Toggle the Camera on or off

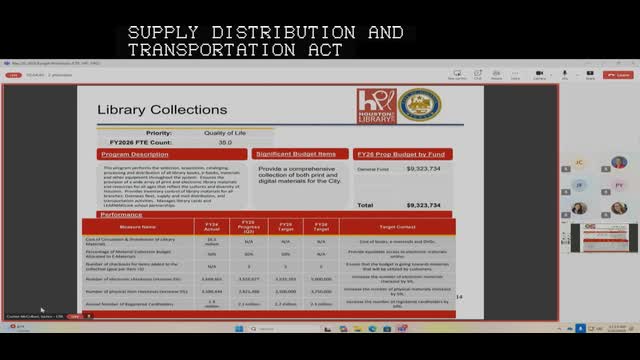pos(539,75)
